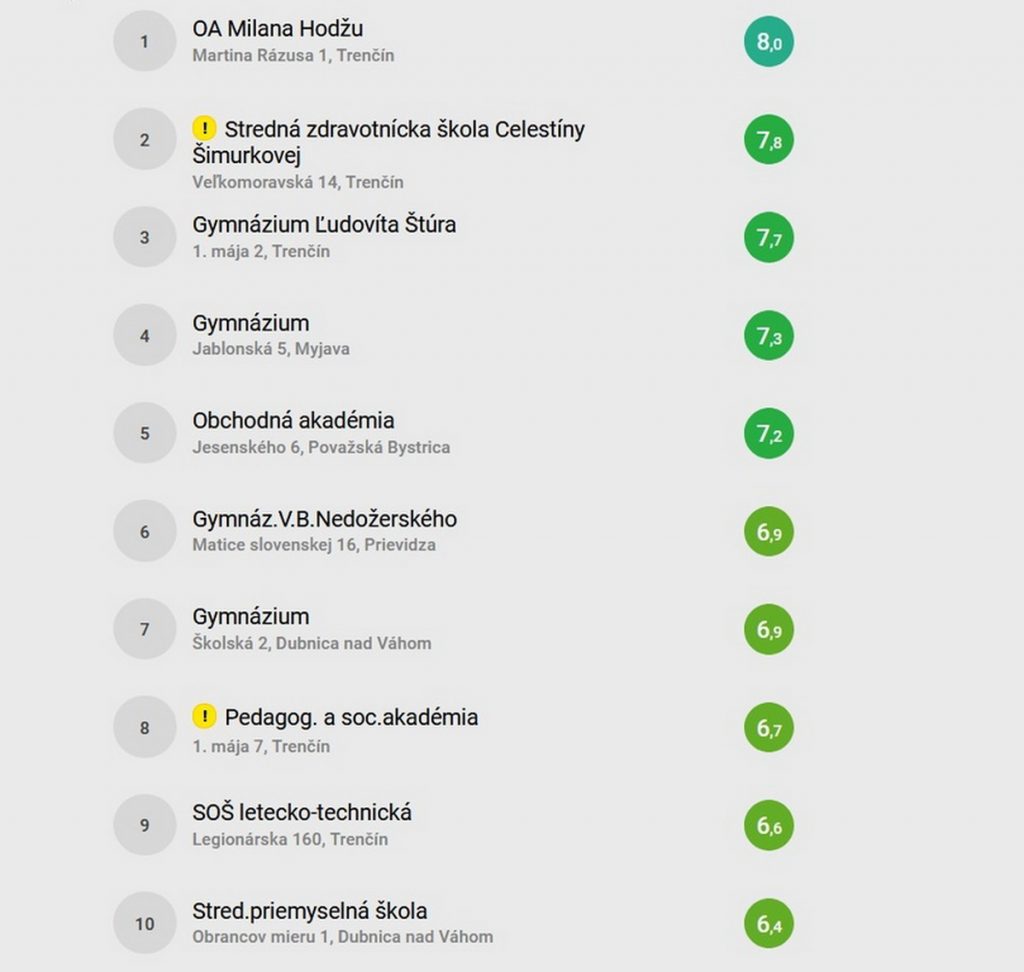1024x972 pixels.
Task: Click the 7,8 rating circle
Action: (769, 140)
